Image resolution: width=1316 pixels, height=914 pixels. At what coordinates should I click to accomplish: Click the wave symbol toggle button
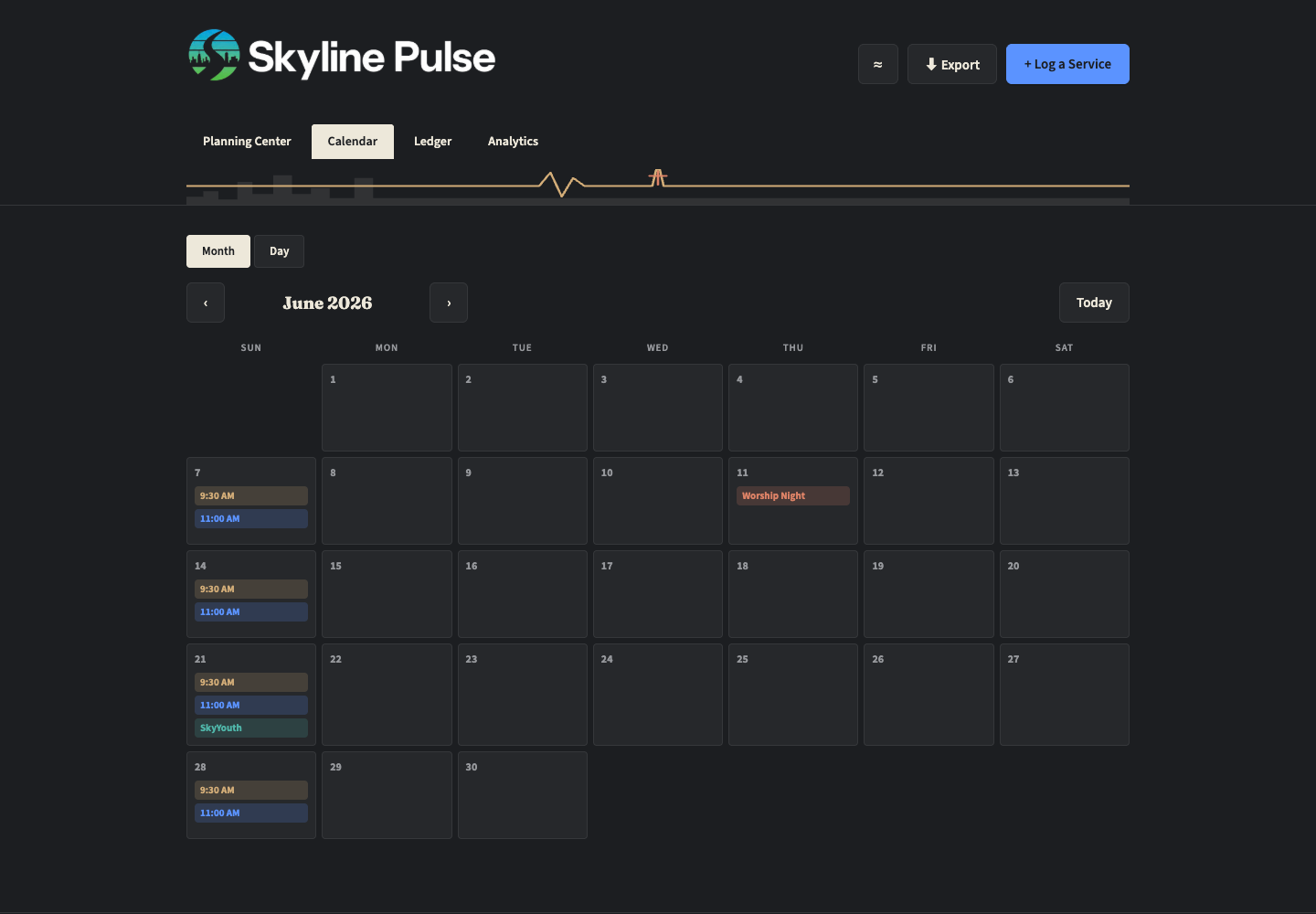[x=878, y=64]
